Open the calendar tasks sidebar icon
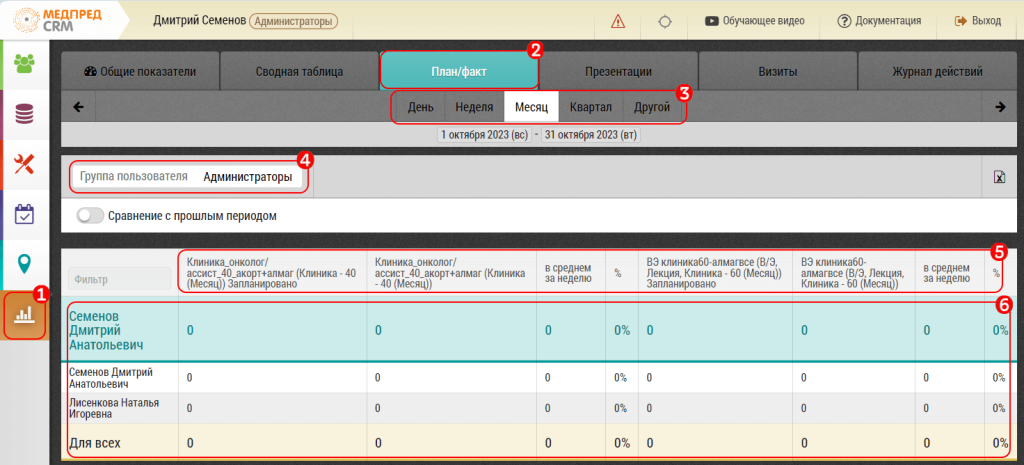Viewport: 1024px width, 465px height. tap(24, 213)
